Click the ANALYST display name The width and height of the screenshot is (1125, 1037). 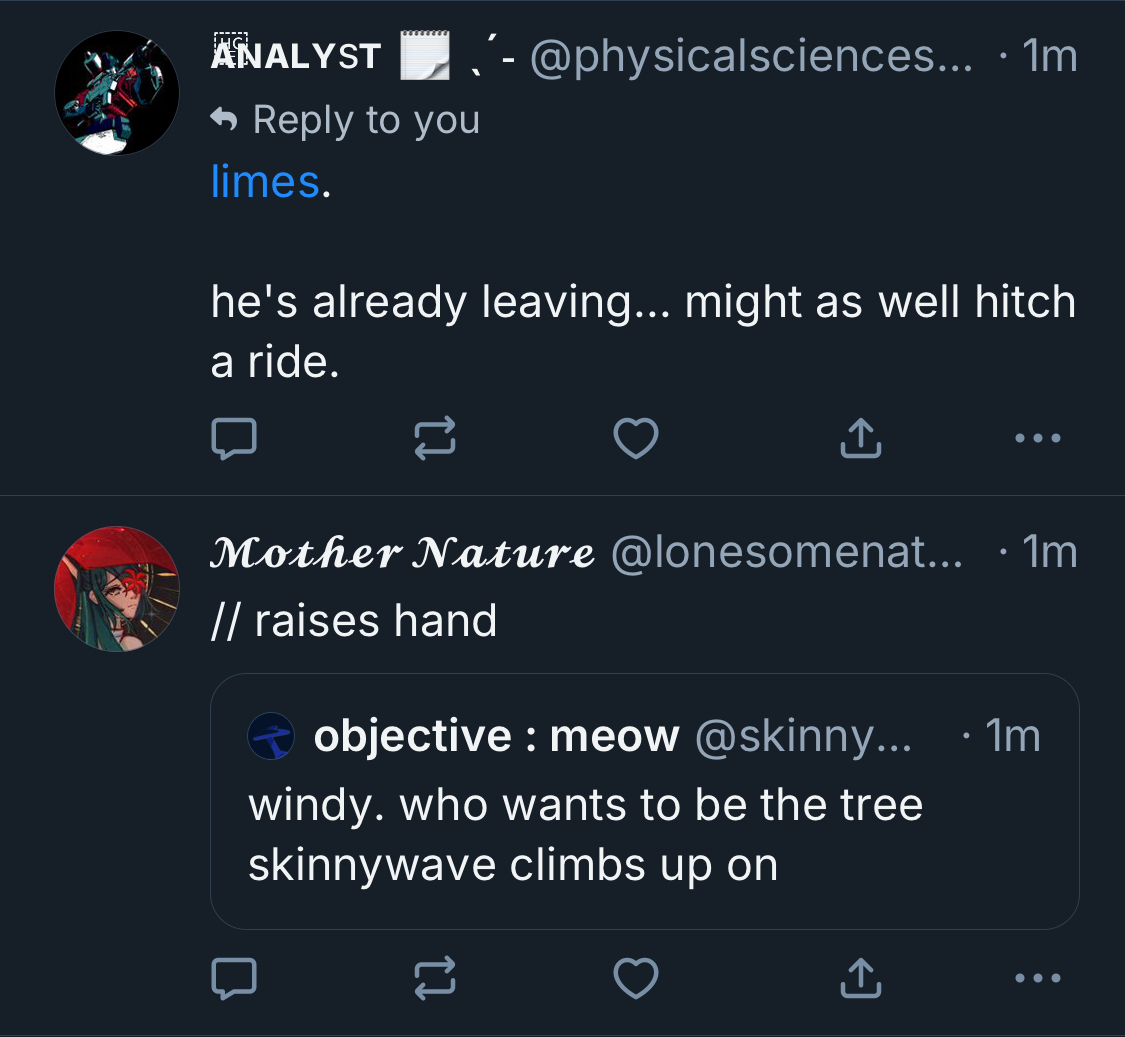296,56
